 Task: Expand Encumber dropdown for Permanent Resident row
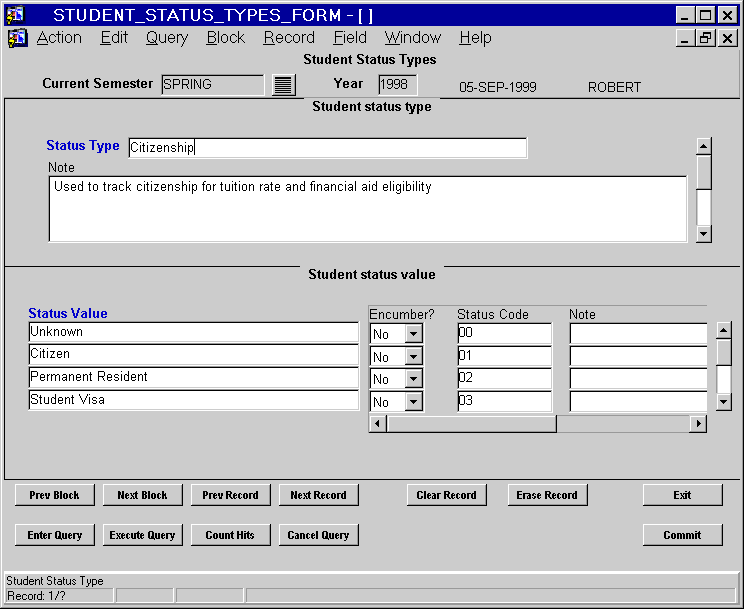click(413, 379)
